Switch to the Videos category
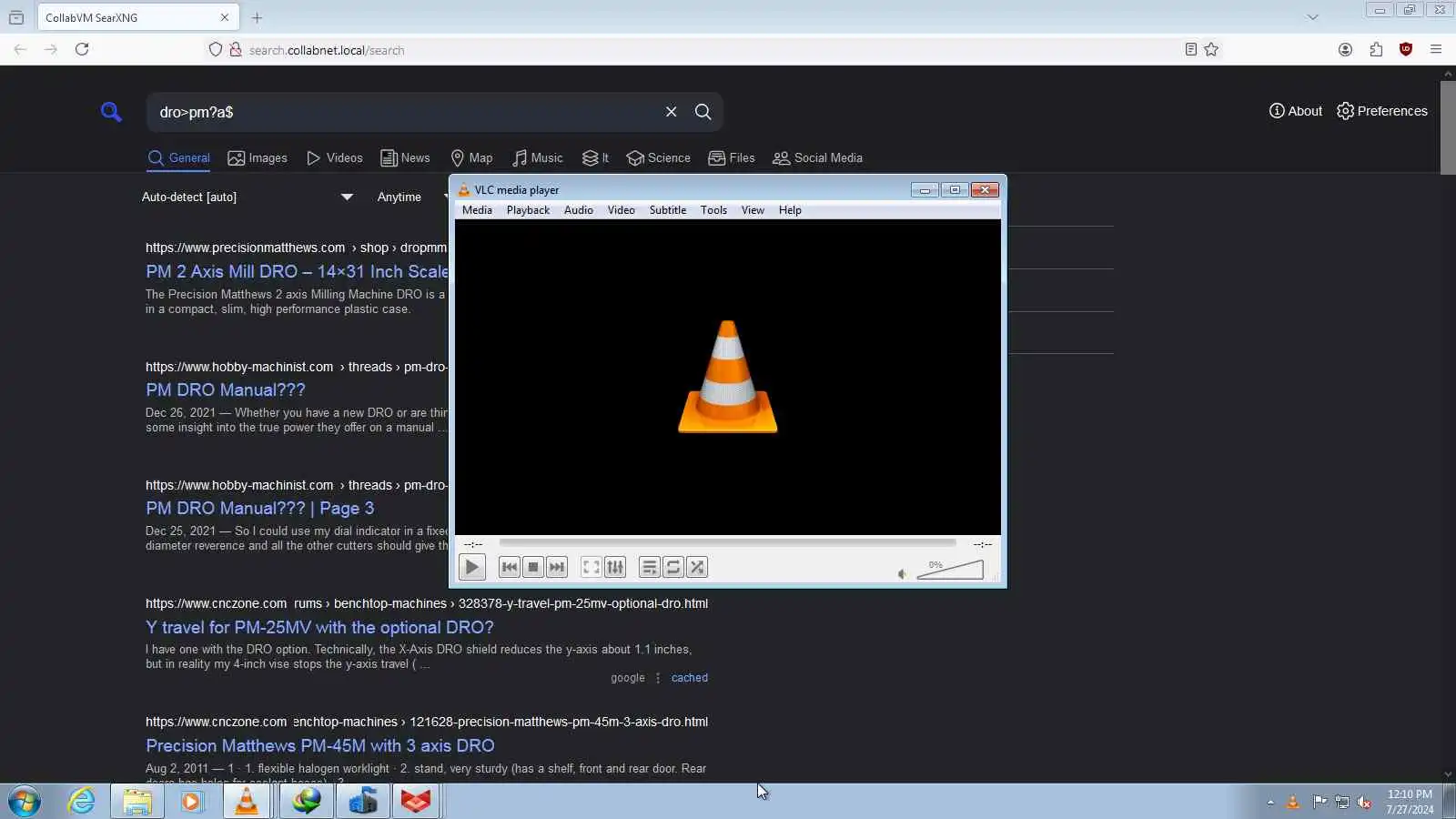1456x819 pixels. [335, 158]
